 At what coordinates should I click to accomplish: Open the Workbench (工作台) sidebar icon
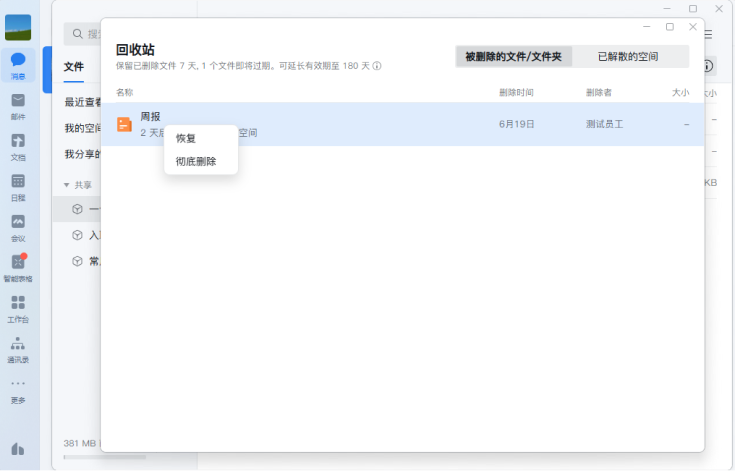point(18,309)
